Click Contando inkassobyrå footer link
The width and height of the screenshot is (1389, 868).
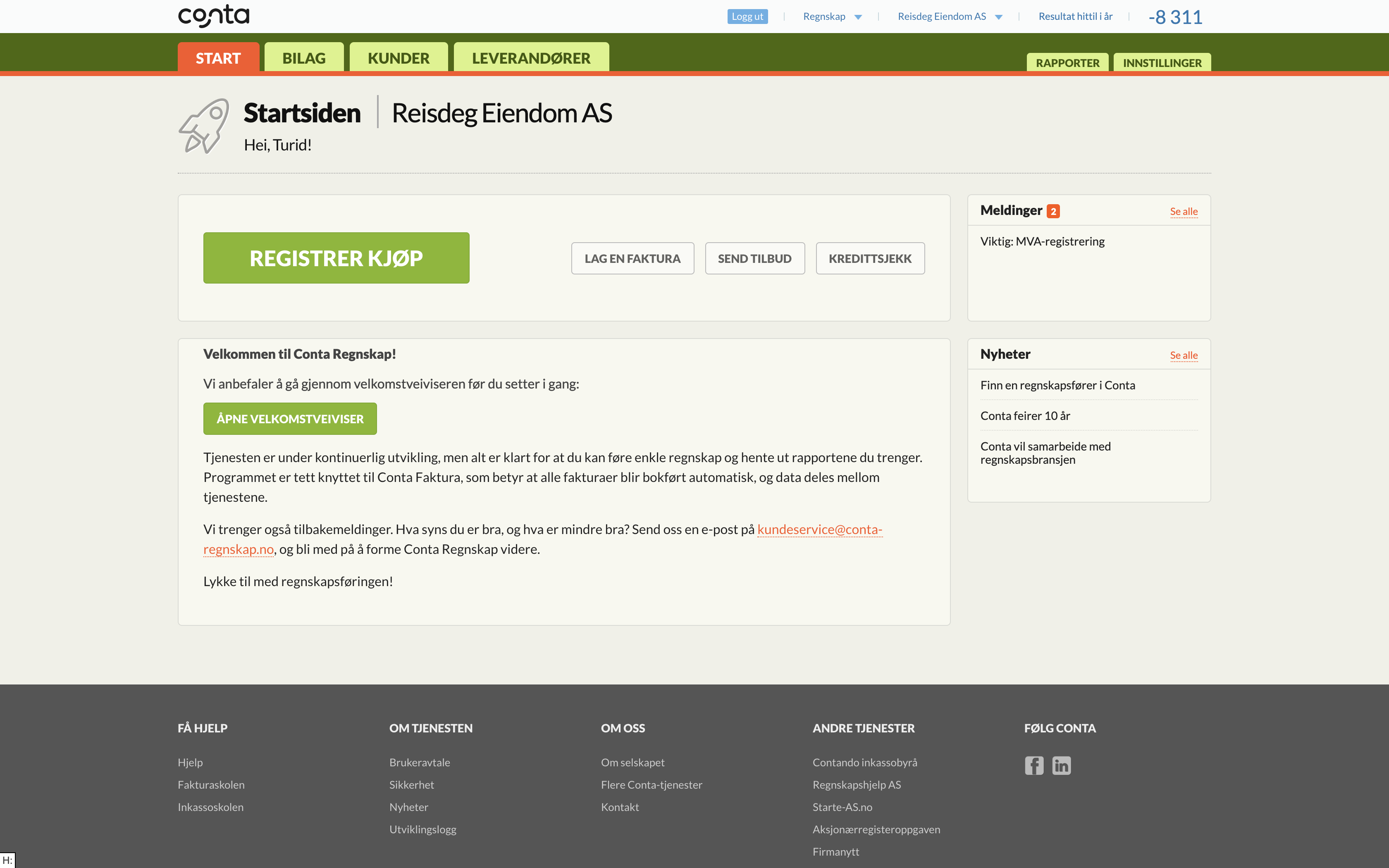coord(865,762)
